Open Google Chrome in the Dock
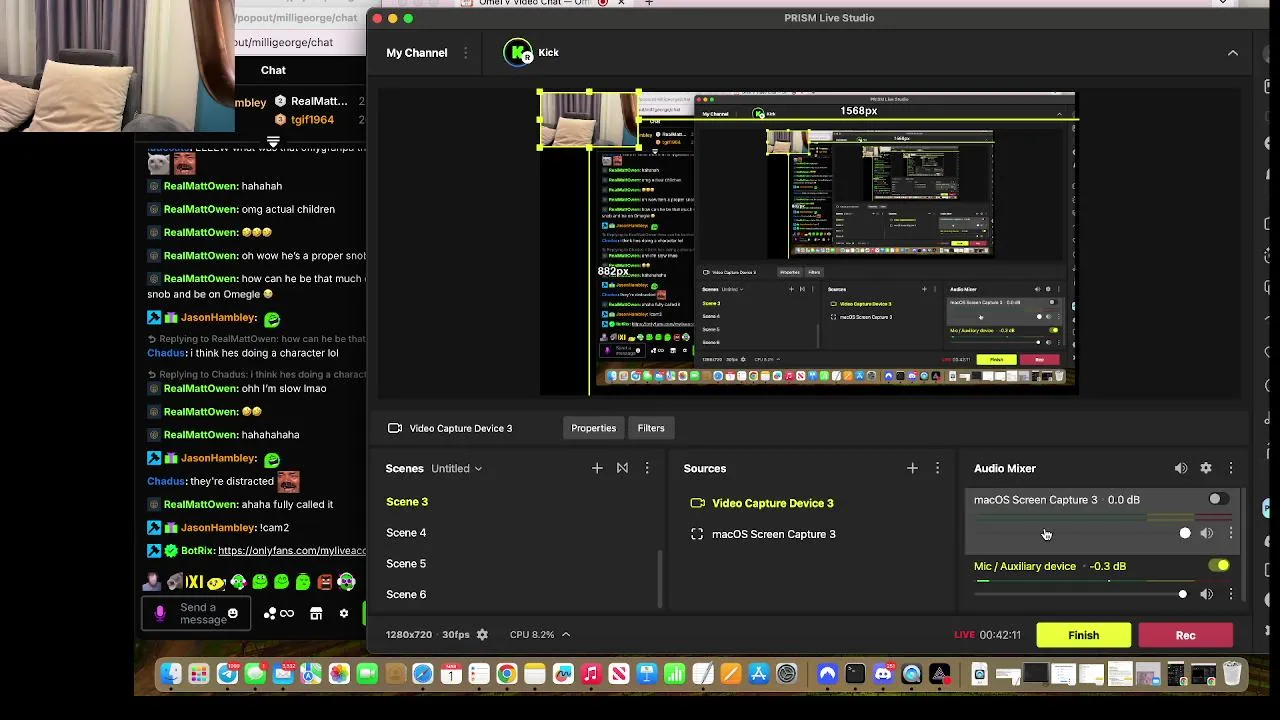1280x720 pixels. click(507, 675)
